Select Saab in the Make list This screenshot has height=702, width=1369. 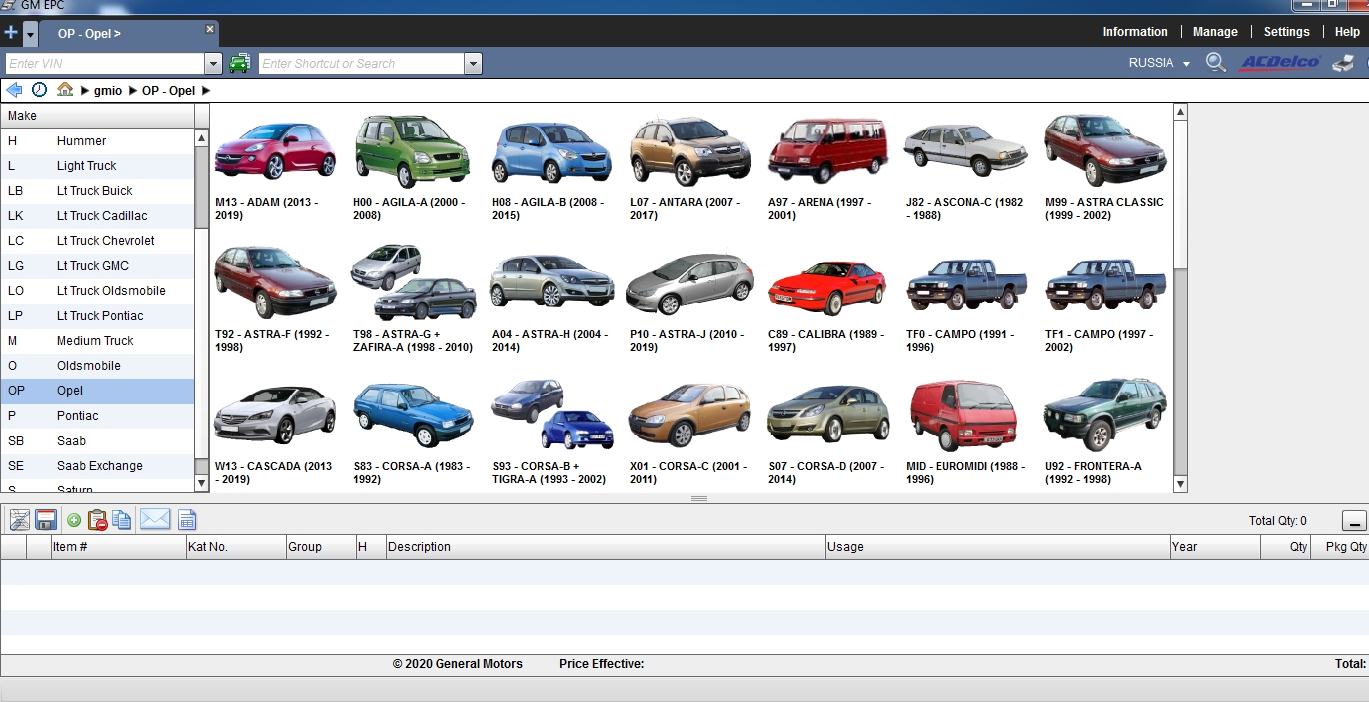71,441
